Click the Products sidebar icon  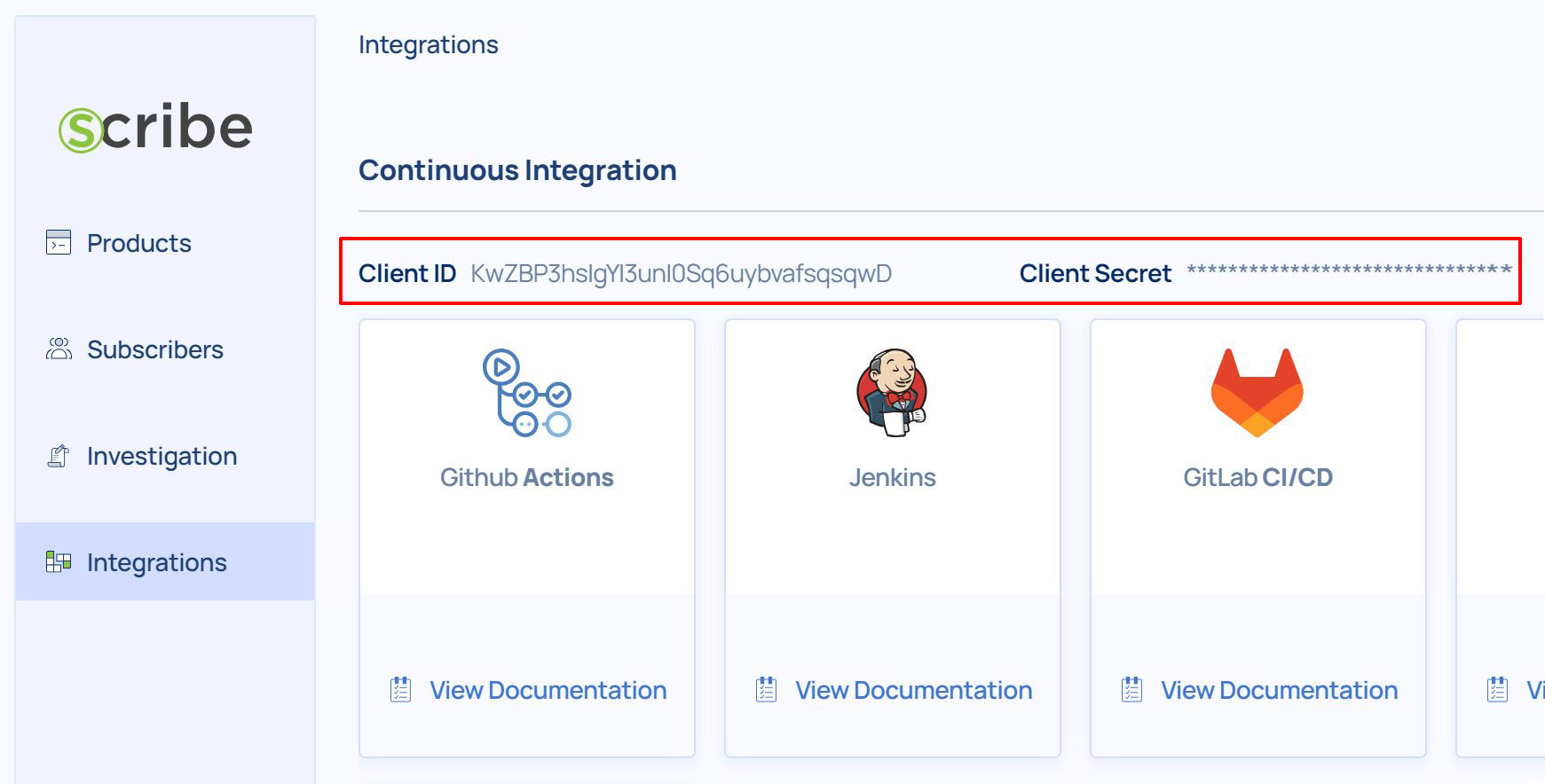(59, 242)
